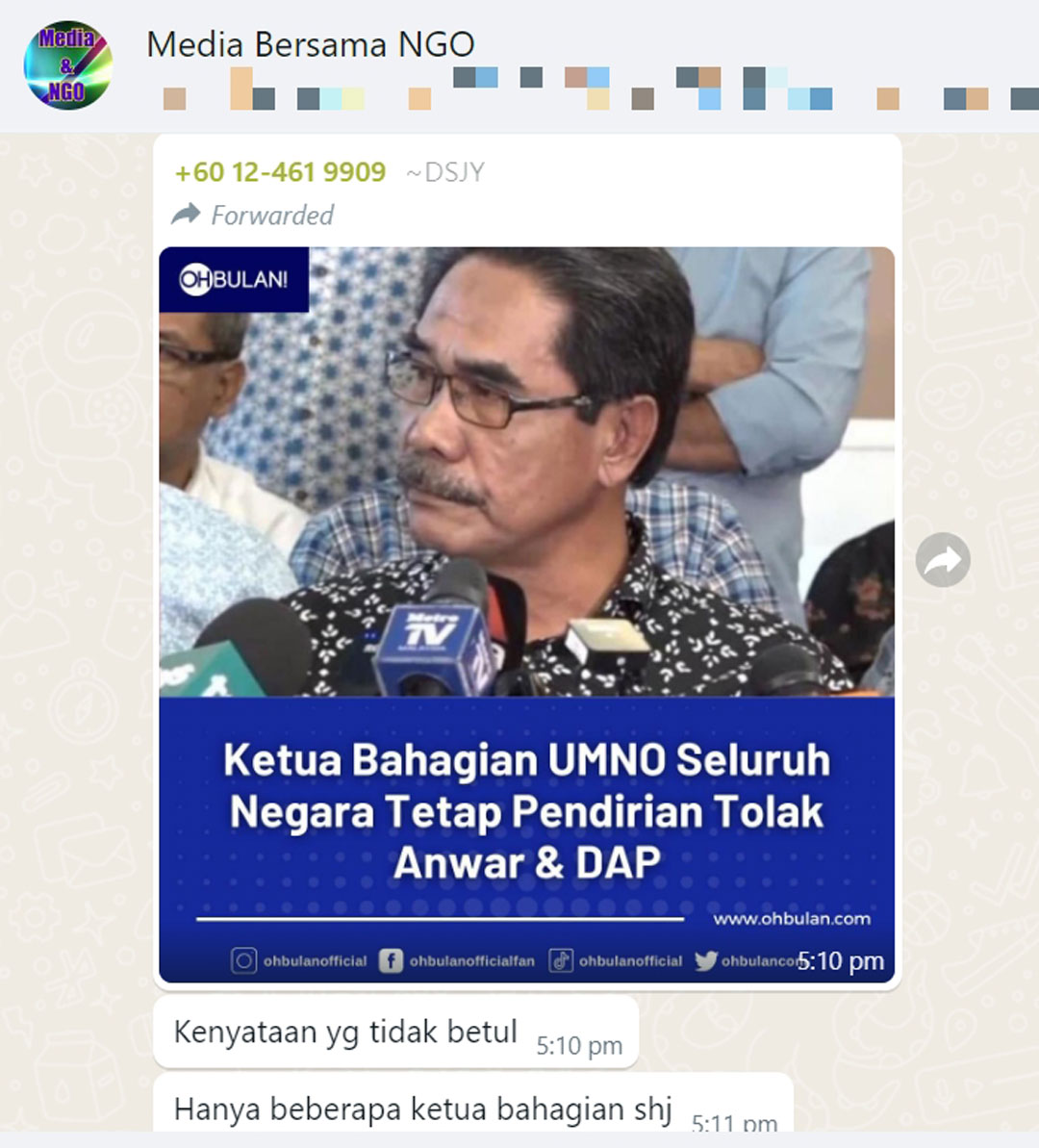
Task: Click the ~DSJY sender name
Action: coord(445,172)
